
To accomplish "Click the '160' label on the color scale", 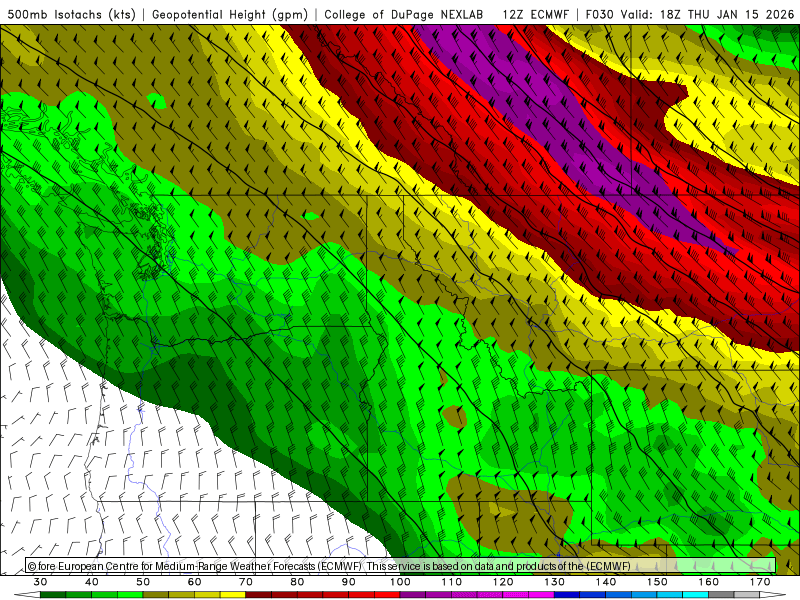I will click(709, 582).
